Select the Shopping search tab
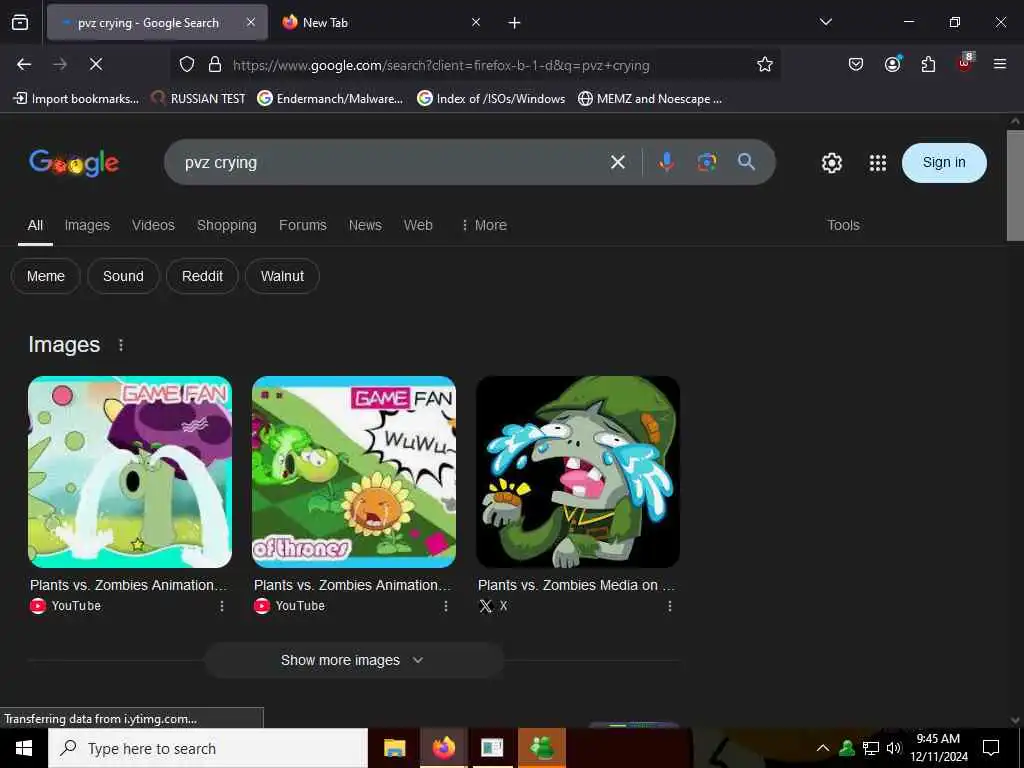 pos(227,225)
